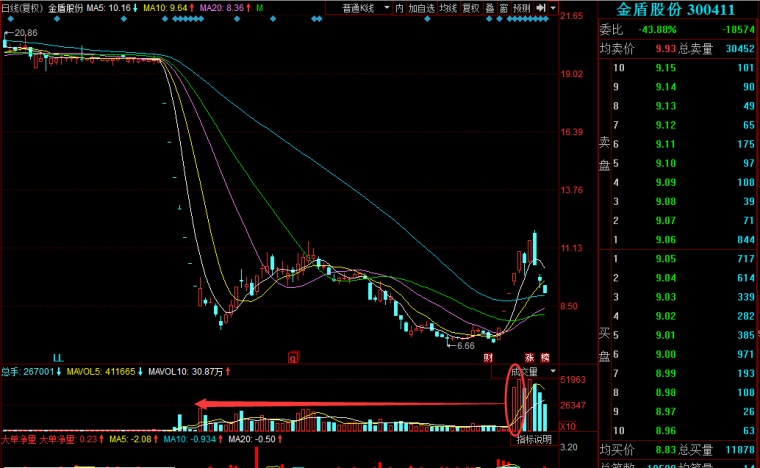Expand the dropdown arrow after the jump icon
Image resolution: width=760 pixels, height=468 pixels.
point(551,8)
